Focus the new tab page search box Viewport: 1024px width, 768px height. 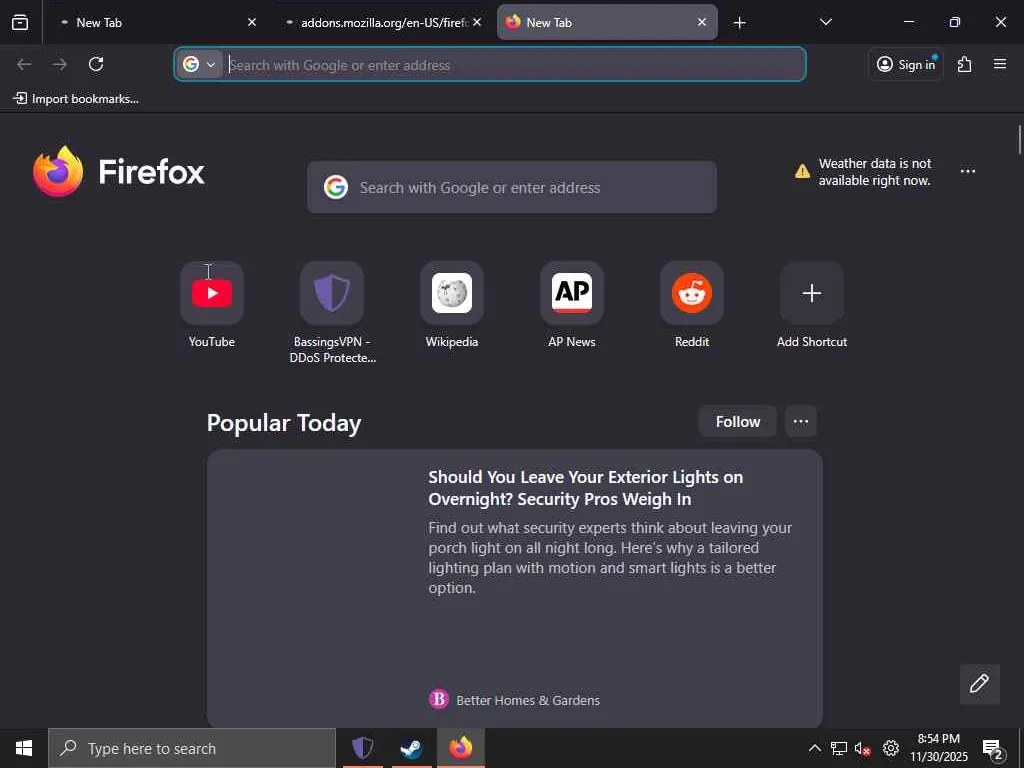(x=512, y=187)
